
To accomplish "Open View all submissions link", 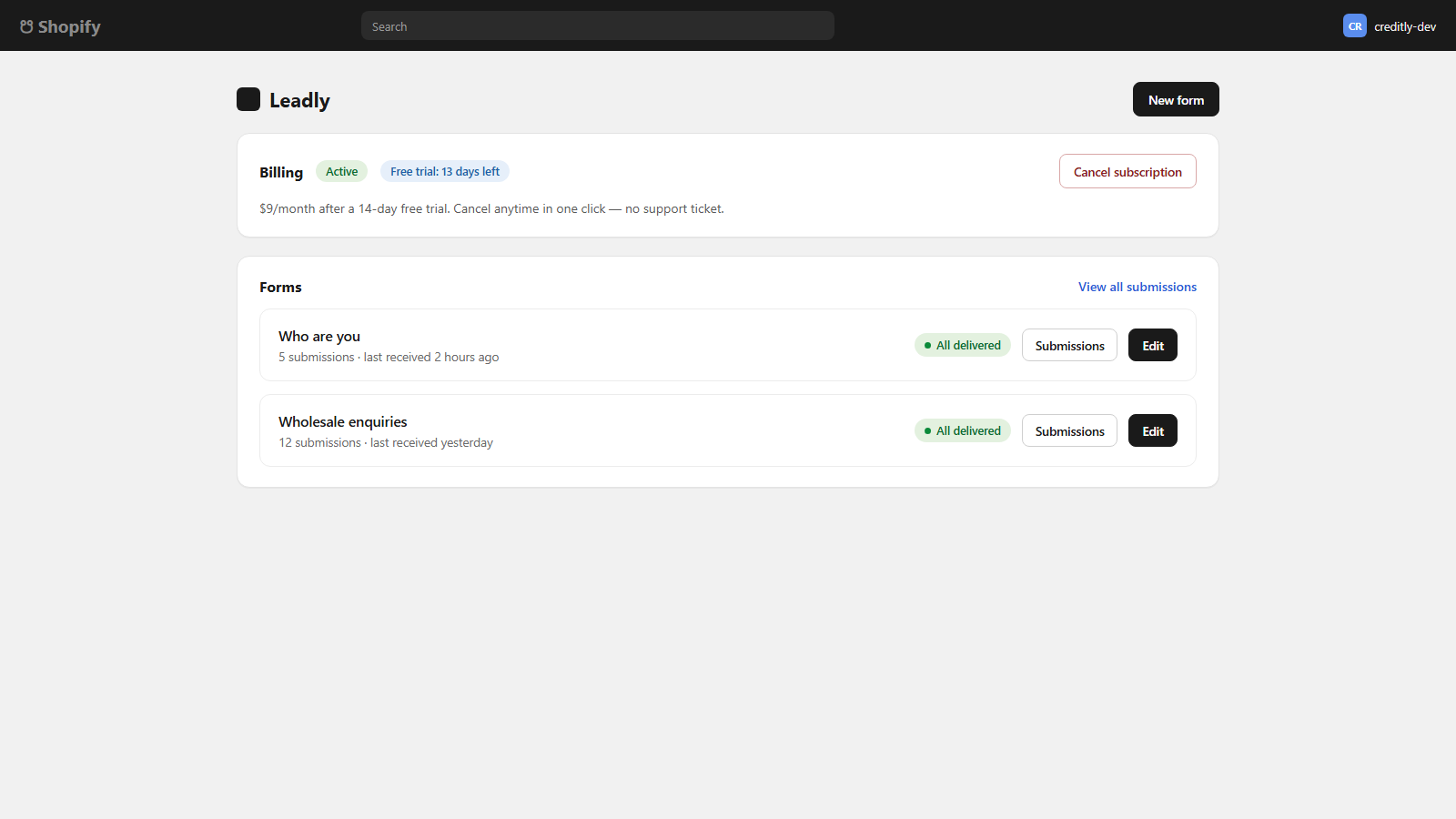I will [x=1137, y=287].
